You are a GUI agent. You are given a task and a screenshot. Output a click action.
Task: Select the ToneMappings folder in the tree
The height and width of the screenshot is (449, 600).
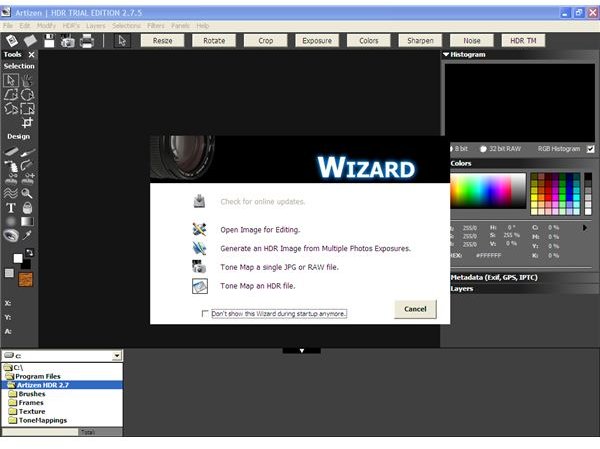pos(42,420)
